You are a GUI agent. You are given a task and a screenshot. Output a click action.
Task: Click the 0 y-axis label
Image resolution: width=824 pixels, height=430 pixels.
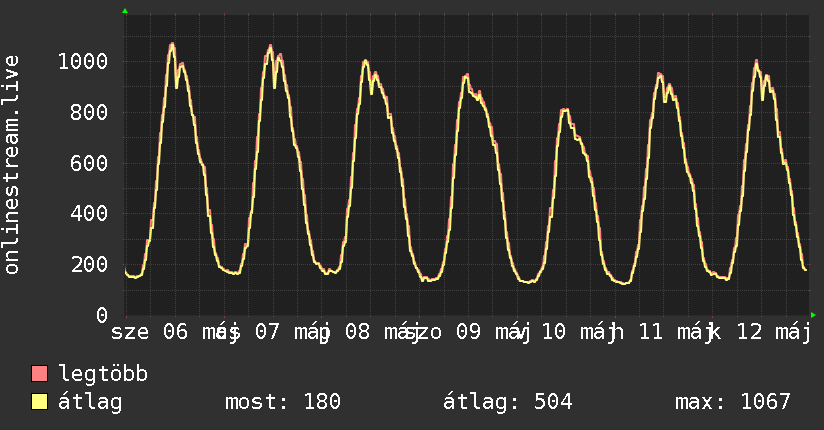point(102,315)
